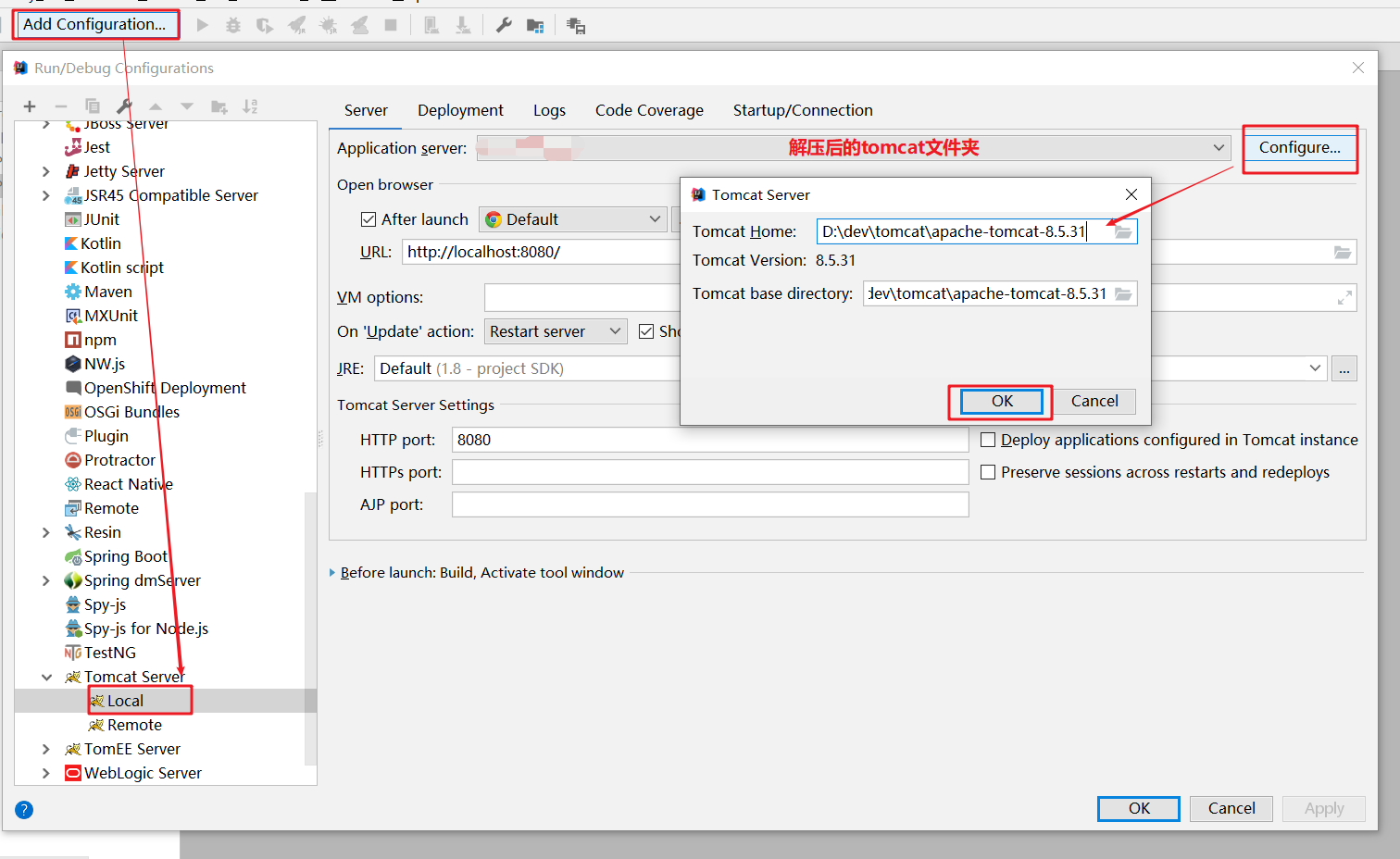Image resolution: width=1400 pixels, height=859 pixels.
Task: Click the plus Add New Configuration icon
Action: point(30,106)
